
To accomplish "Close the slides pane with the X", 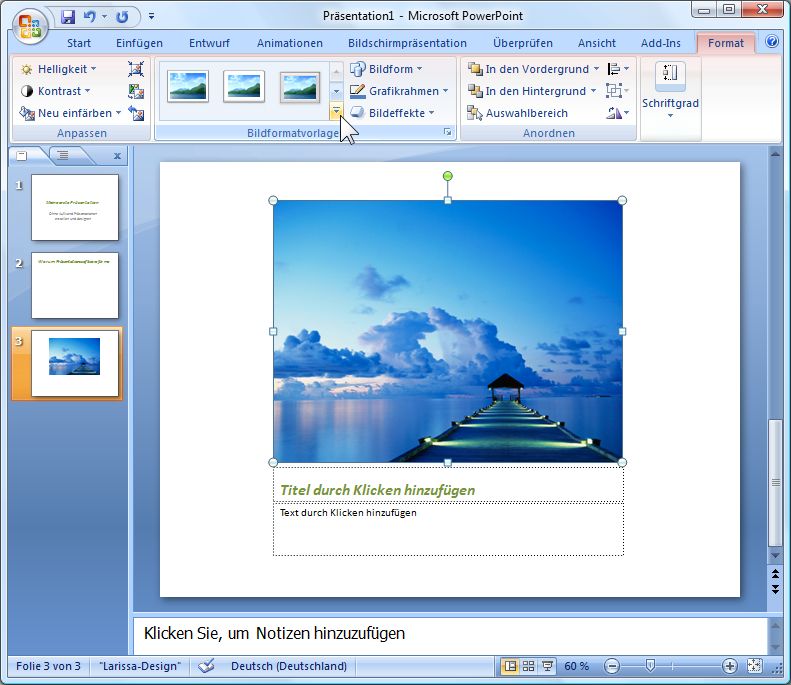I will (117, 156).
